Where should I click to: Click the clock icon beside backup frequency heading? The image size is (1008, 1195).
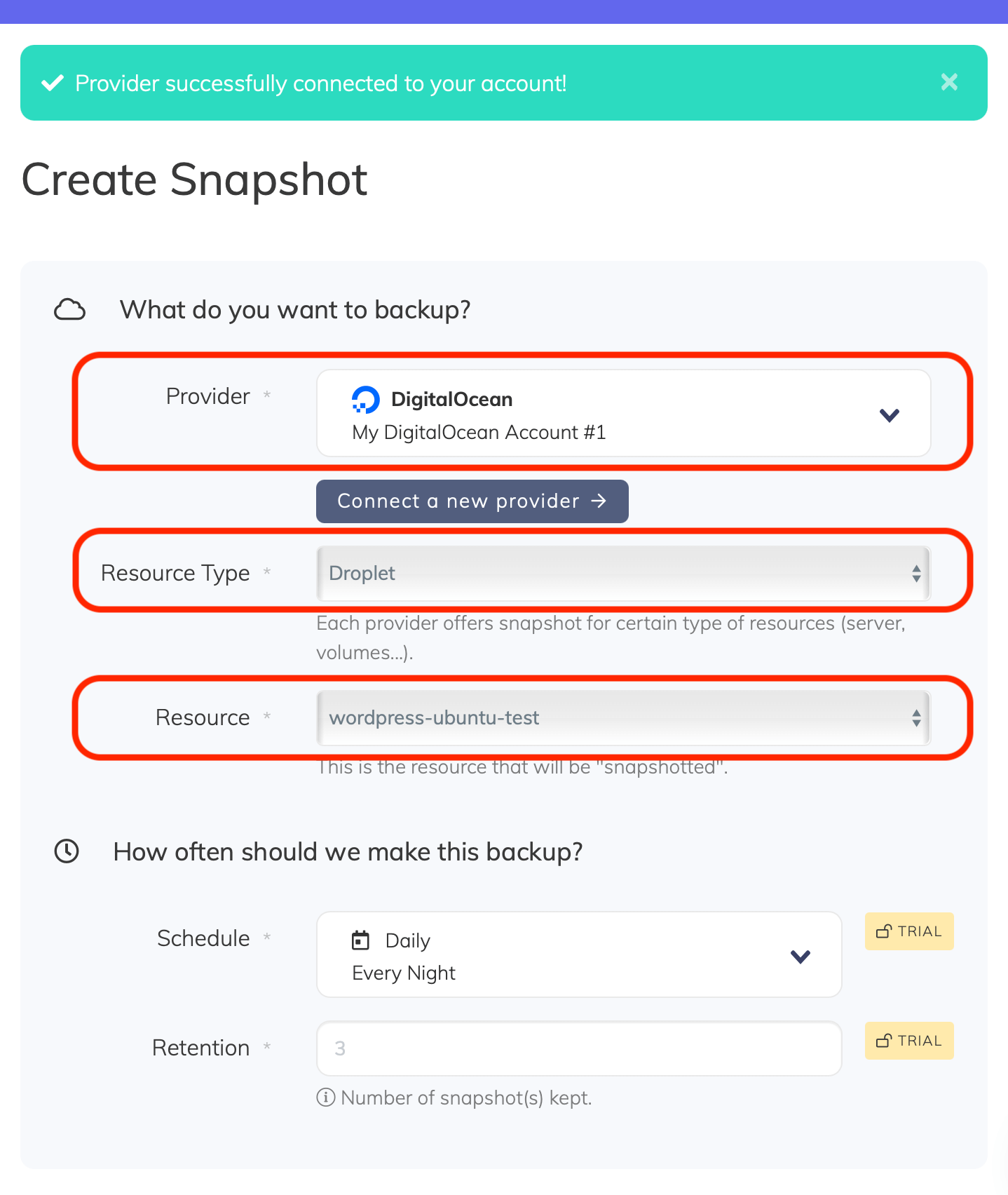67,851
